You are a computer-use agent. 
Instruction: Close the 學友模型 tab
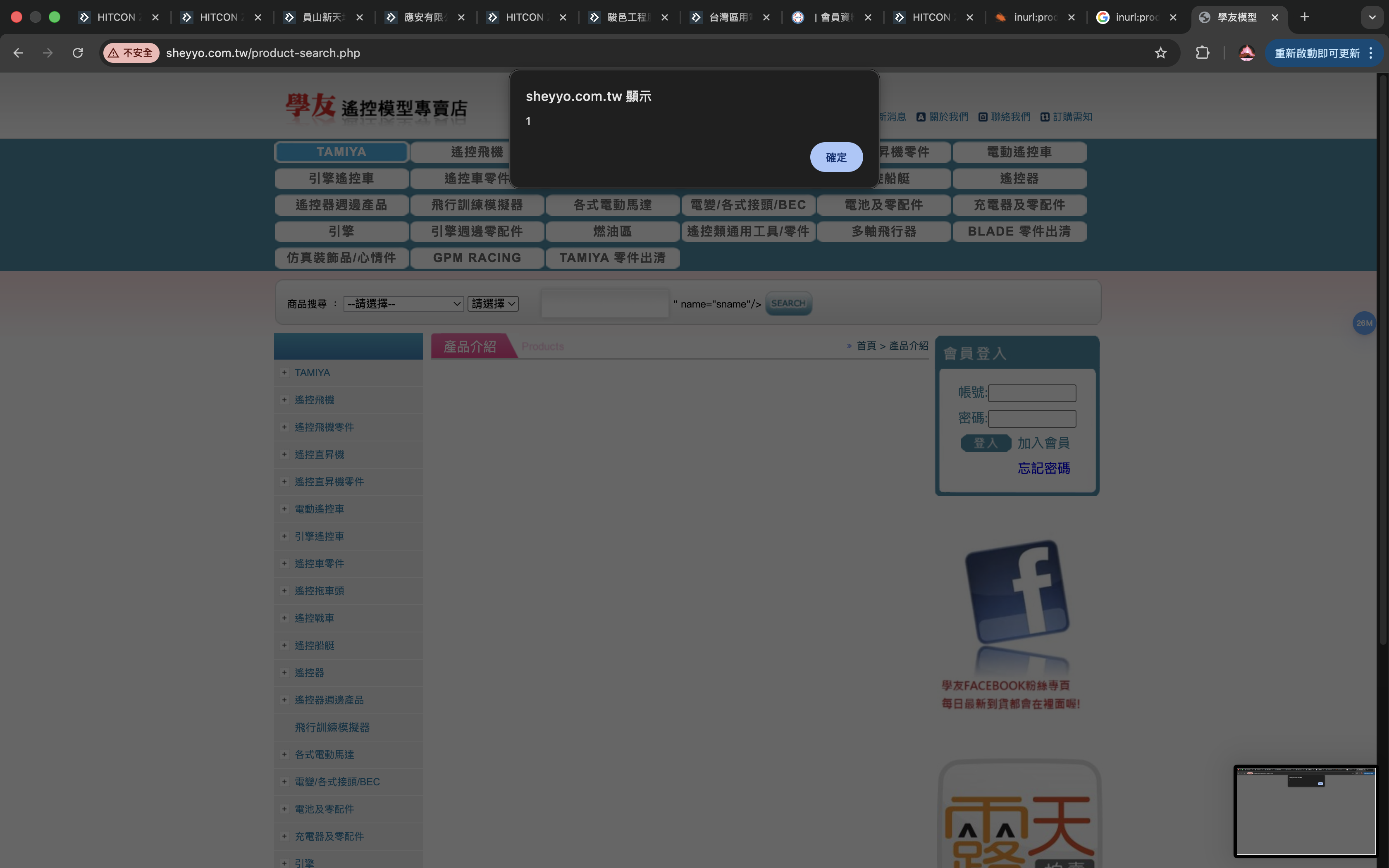[x=1274, y=17]
